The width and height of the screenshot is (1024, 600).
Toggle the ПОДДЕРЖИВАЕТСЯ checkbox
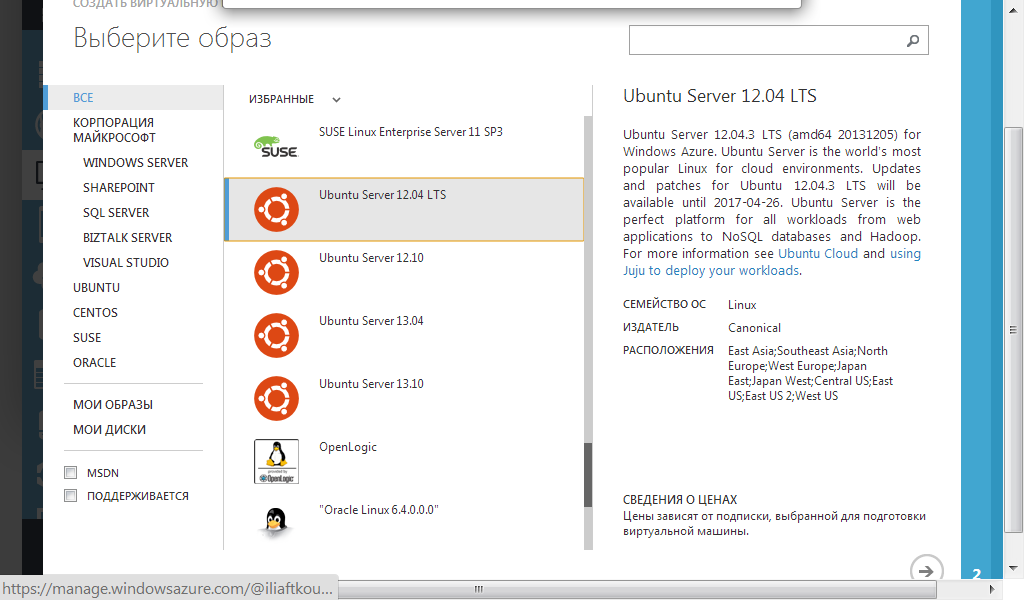click(x=71, y=496)
